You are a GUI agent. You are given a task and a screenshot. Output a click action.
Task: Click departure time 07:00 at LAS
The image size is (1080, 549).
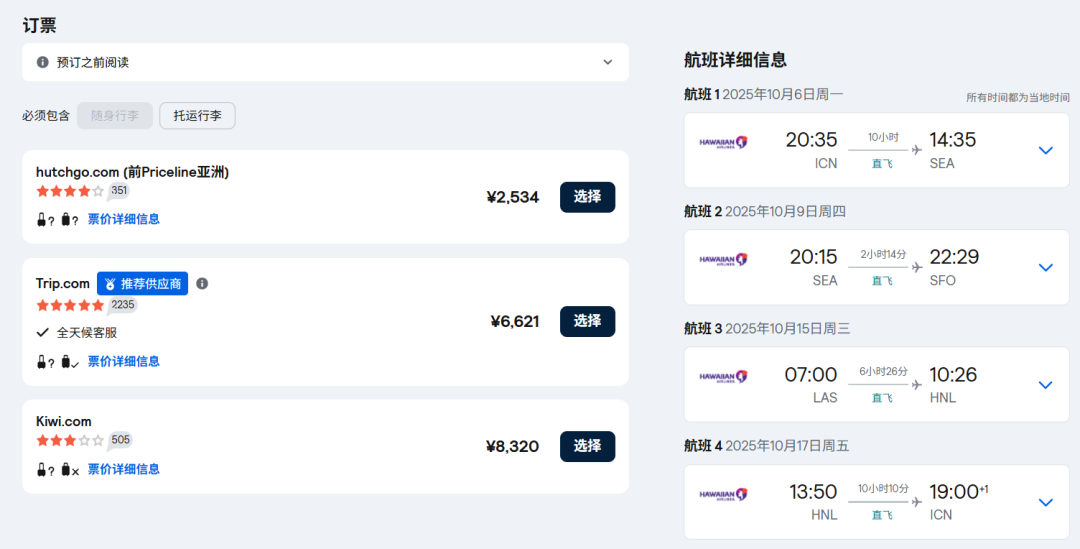[811, 375]
